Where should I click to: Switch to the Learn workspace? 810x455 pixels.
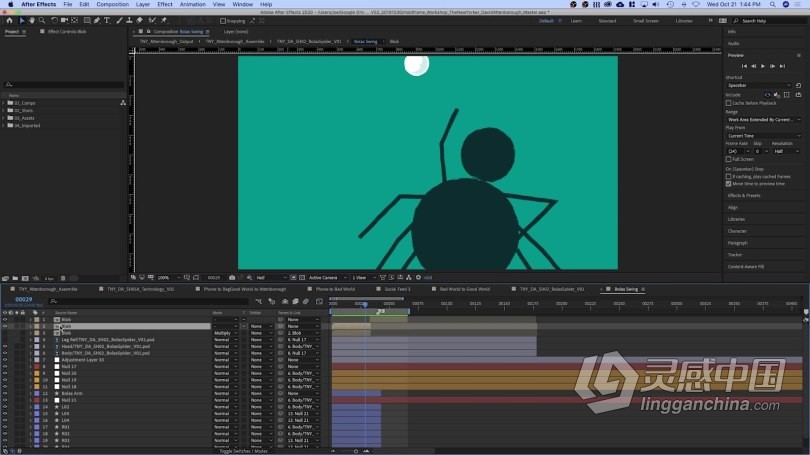(x=576, y=21)
